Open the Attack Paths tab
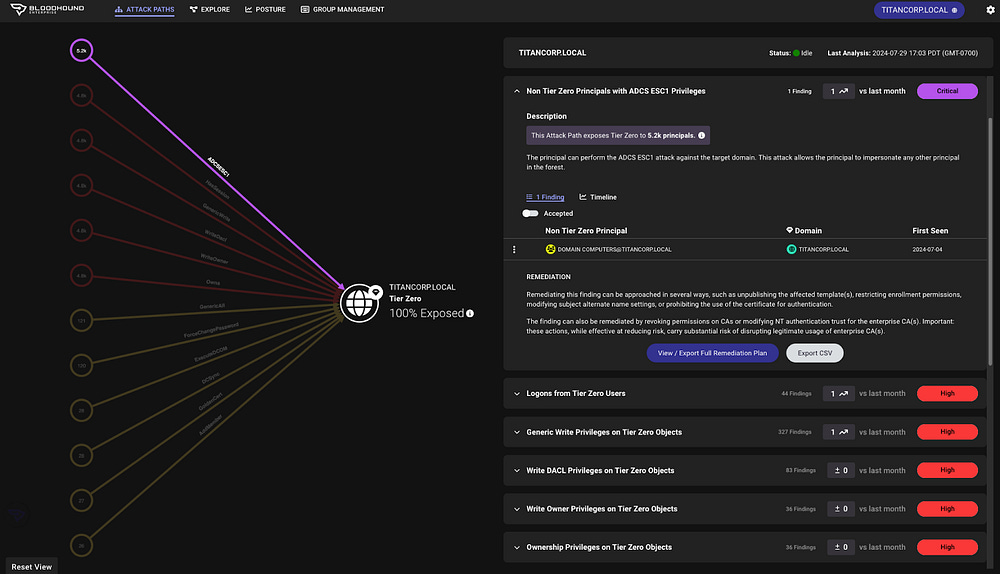The width and height of the screenshot is (1000, 574). coord(144,10)
